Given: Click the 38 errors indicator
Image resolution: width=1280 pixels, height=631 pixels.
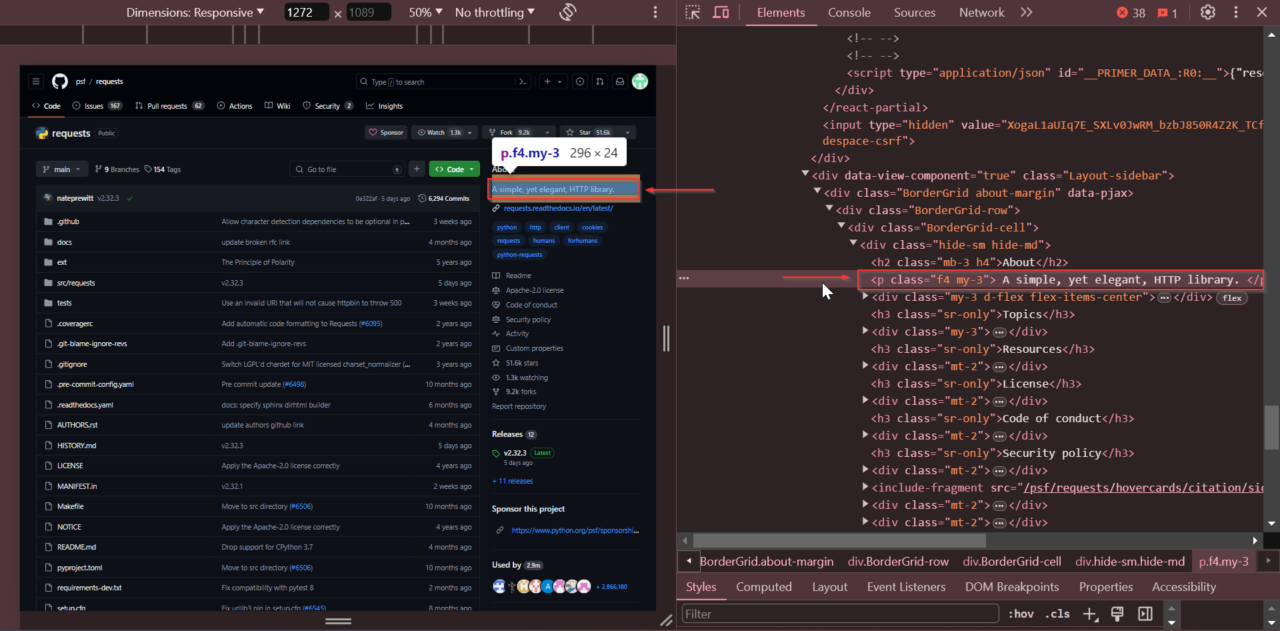Looking at the screenshot, I should pyautogui.click(x=1131, y=13).
